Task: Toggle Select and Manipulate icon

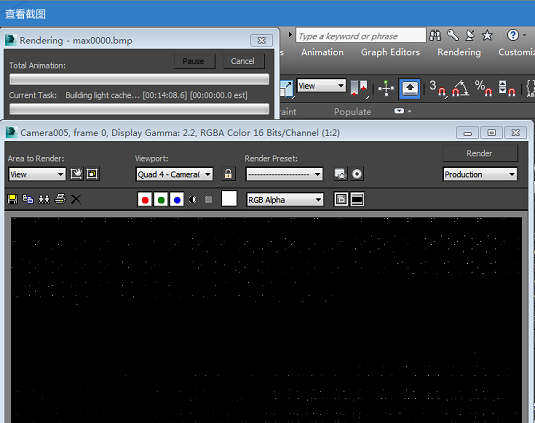Action: click(x=386, y=89)
